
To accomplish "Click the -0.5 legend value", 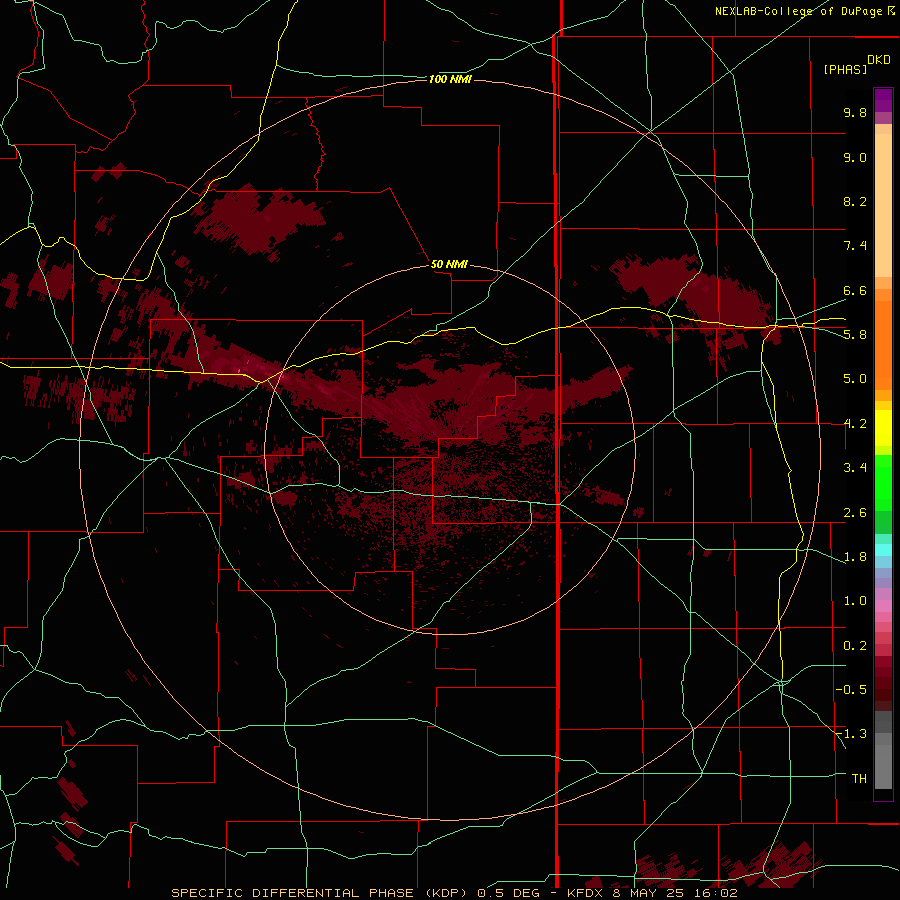I will [x=851, y=690].
